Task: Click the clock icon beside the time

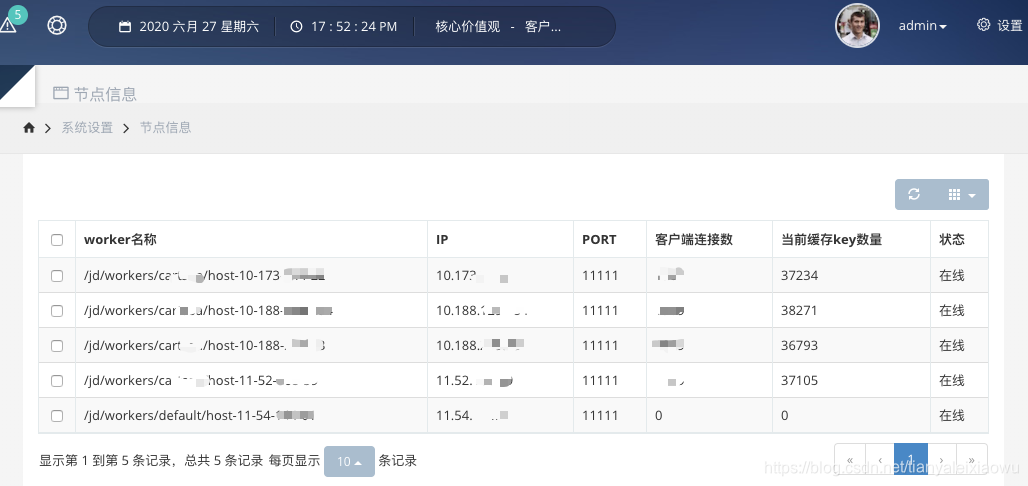Action: (x=296, y=27)
